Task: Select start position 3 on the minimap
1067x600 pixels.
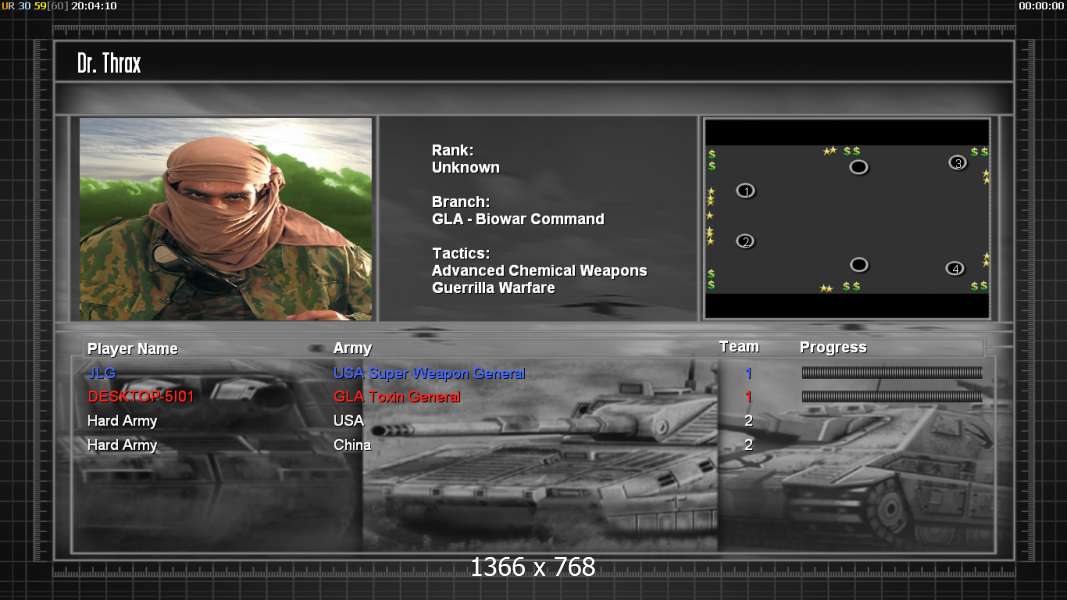Action: [x=957, y=163]
